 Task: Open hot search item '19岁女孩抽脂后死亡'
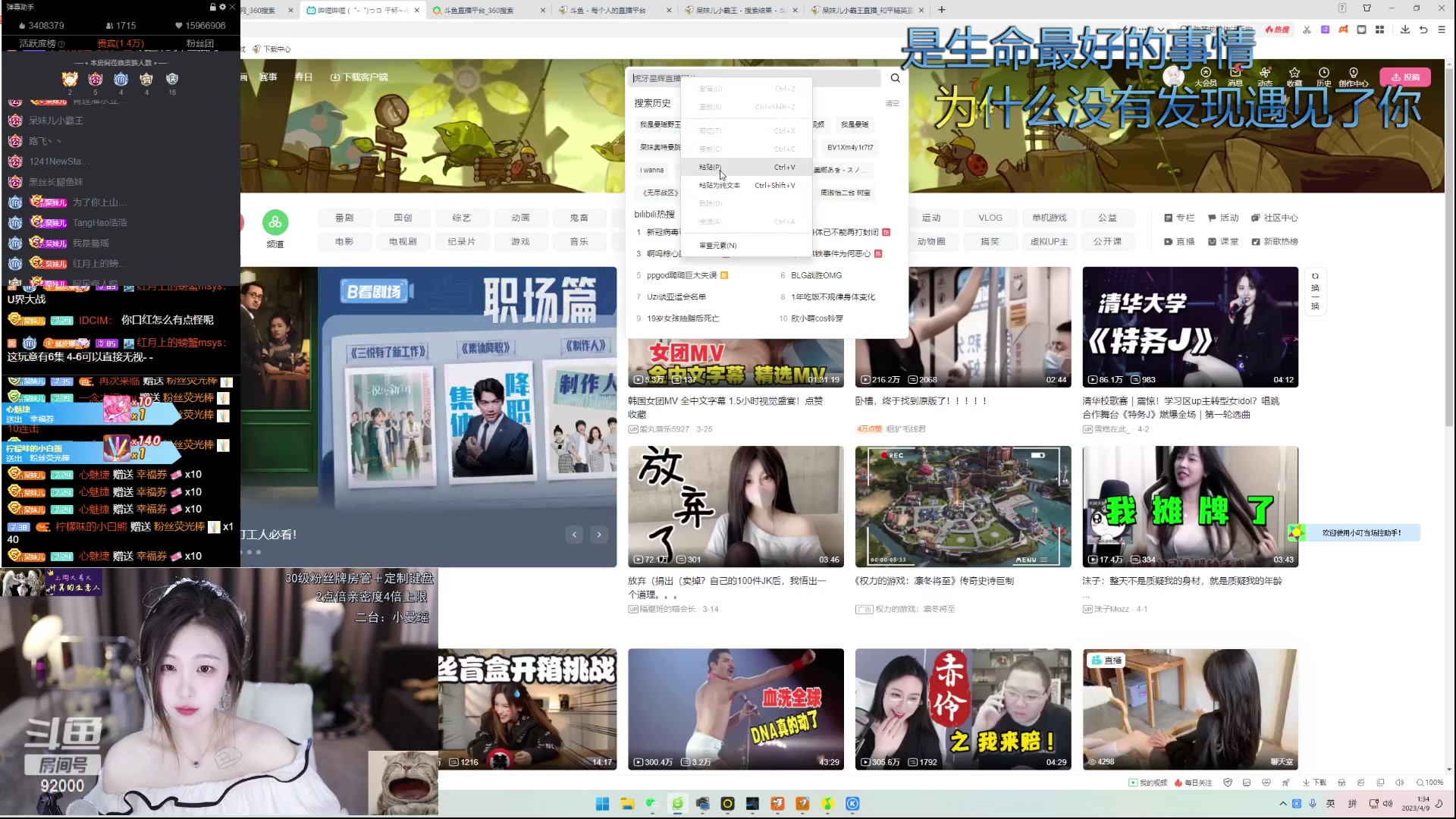[x=682, y=318]
